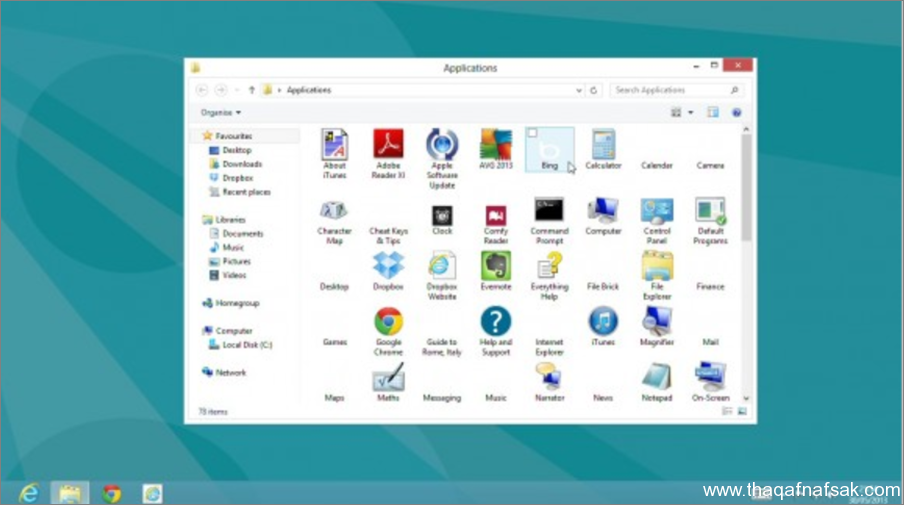Select the AVG 2013 icon
Screen dimensions: 904x505
click(x=496, y=144)
